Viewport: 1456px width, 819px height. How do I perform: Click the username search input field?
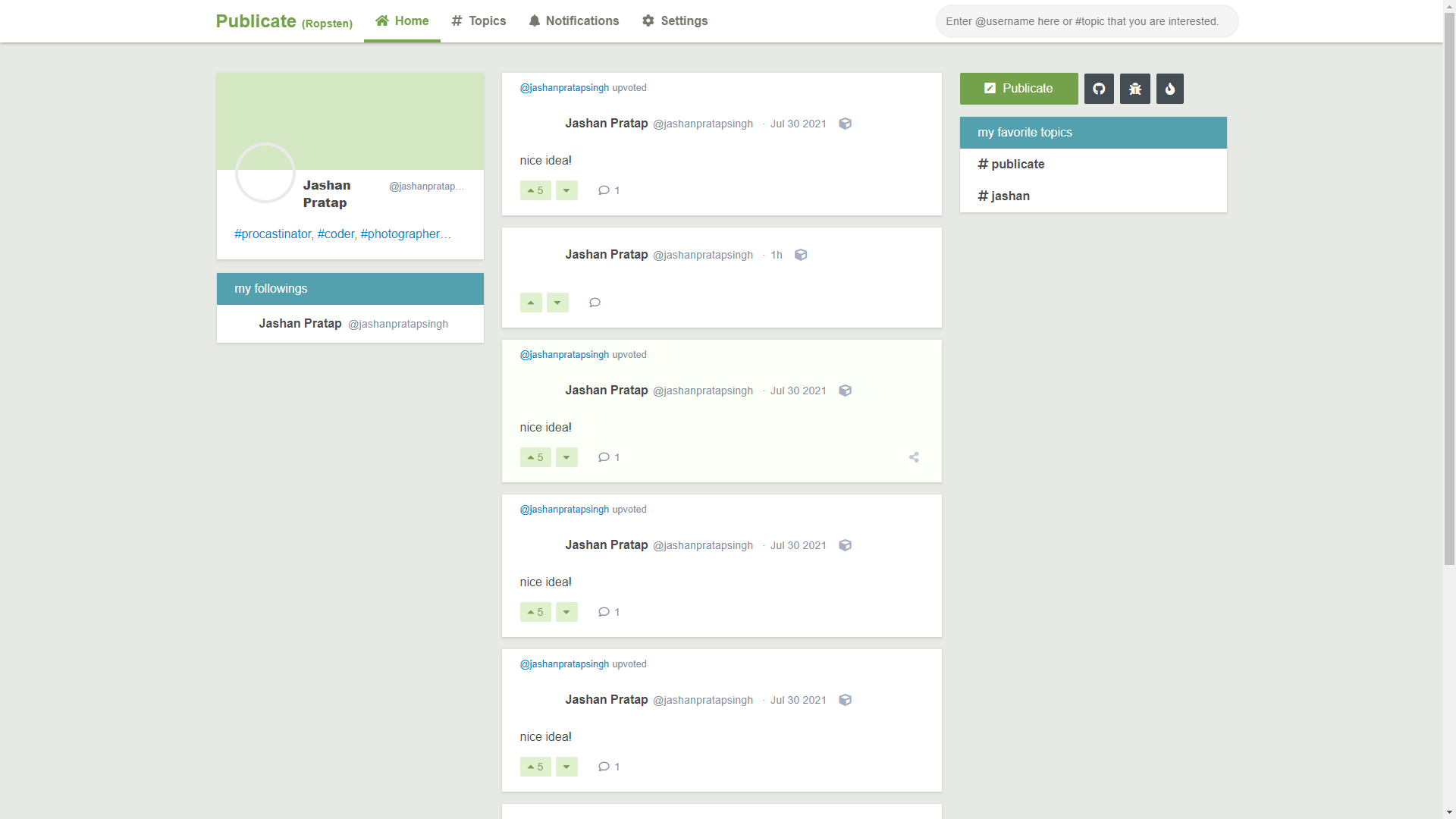click(1087, 21)
